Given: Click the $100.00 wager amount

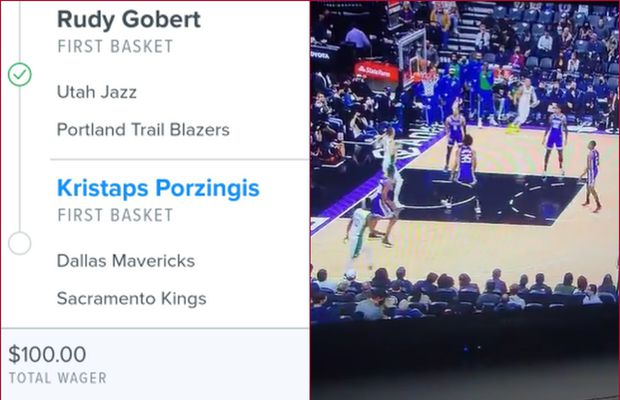Looking at the screenshot, I should [x=47, y=354].
